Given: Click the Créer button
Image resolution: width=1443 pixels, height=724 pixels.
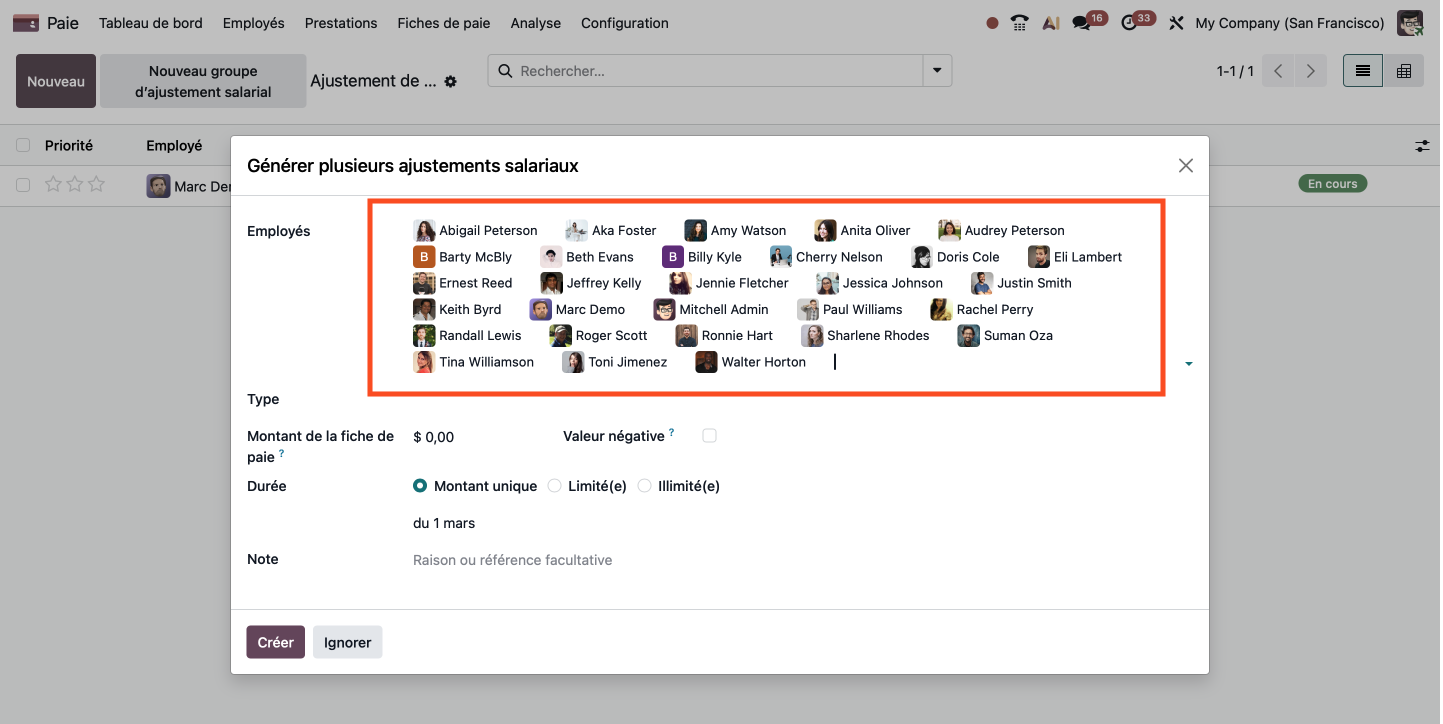Looking at the screenshot, I should coord(275,642).
